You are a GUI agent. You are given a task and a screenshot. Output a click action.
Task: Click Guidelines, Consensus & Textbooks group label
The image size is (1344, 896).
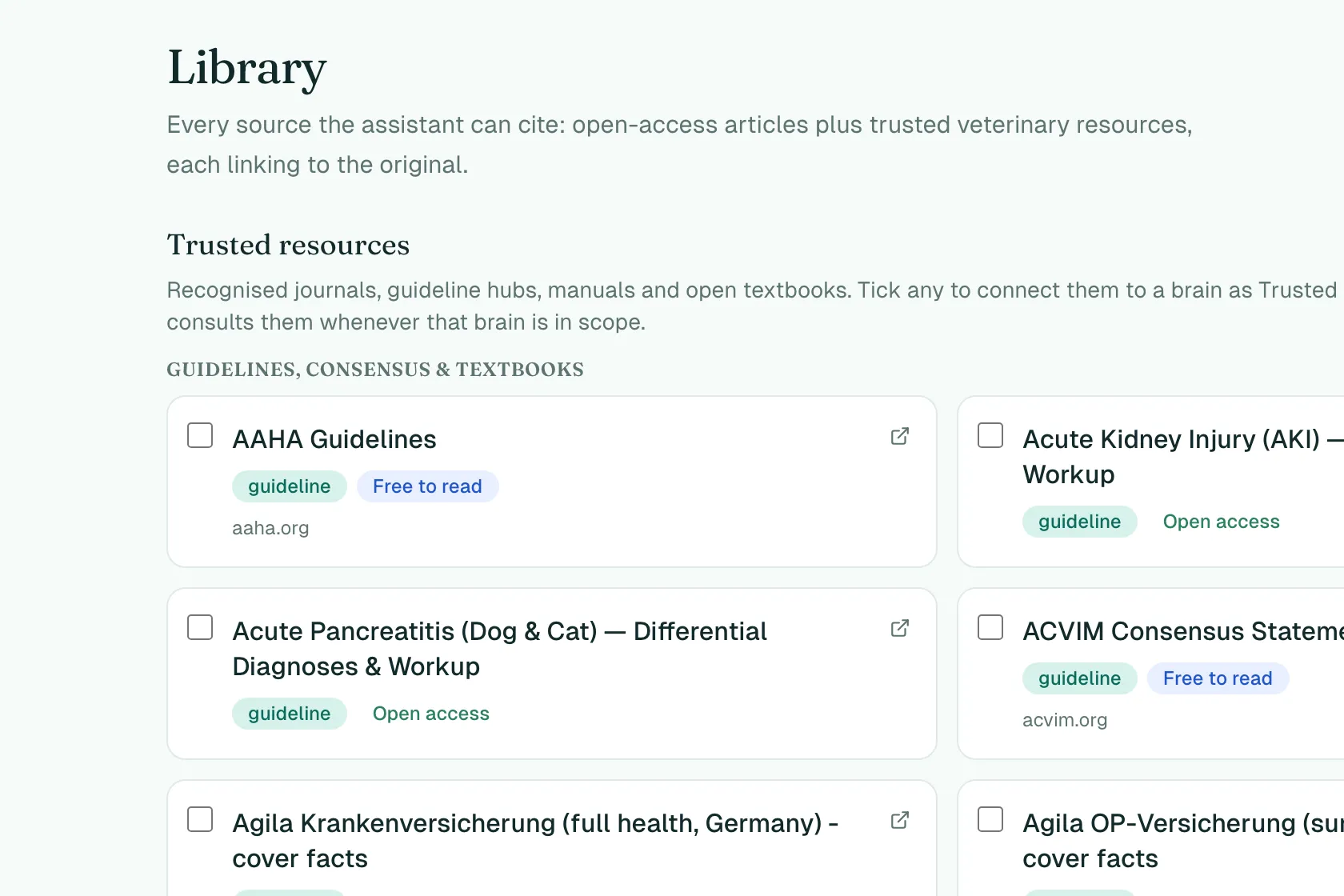(375, 370)
